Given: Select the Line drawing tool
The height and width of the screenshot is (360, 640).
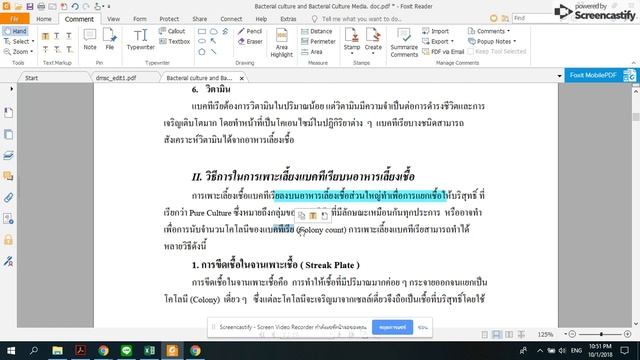Looking at the screenshot, I should coord(213,52).
